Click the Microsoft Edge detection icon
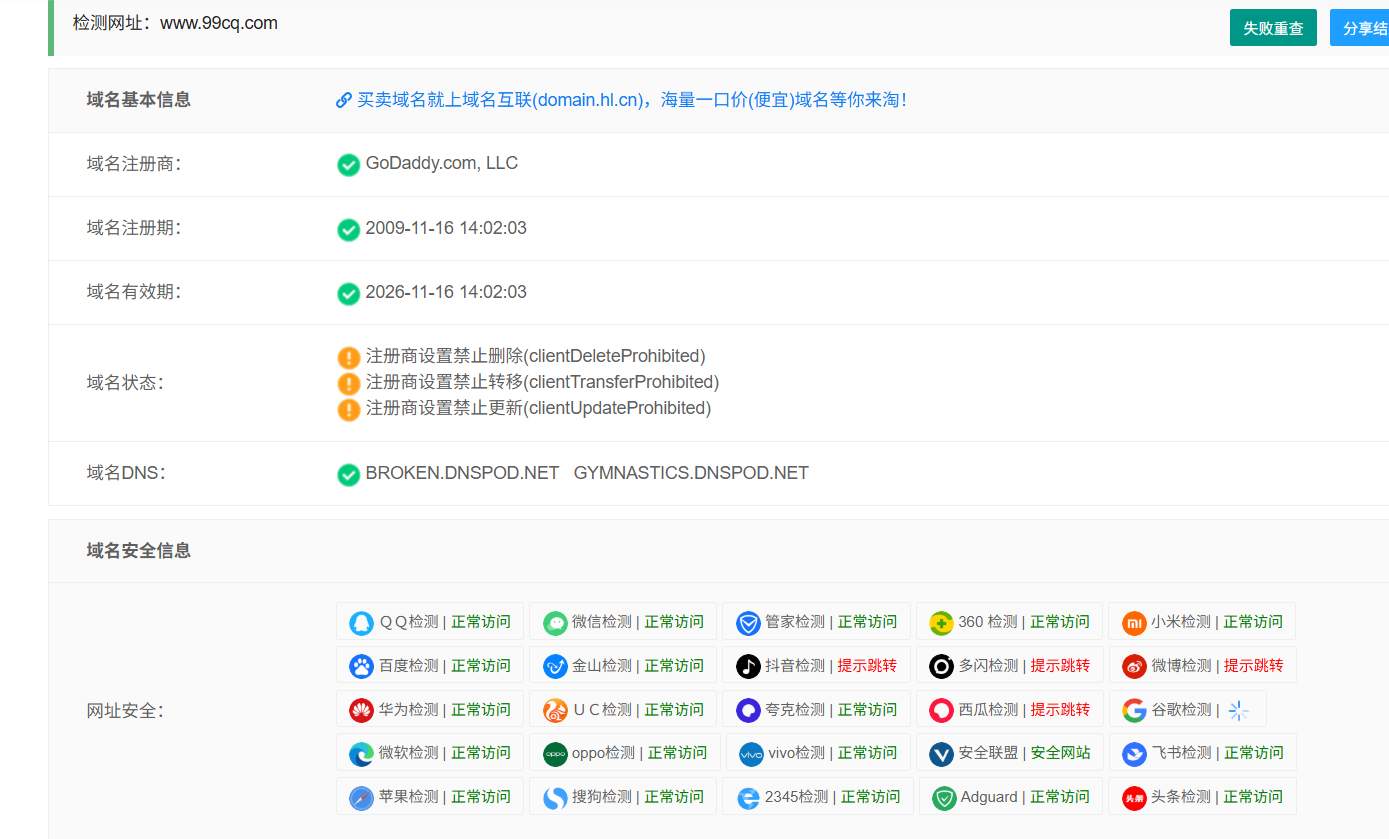1389x839 pixels. [361, 753]
